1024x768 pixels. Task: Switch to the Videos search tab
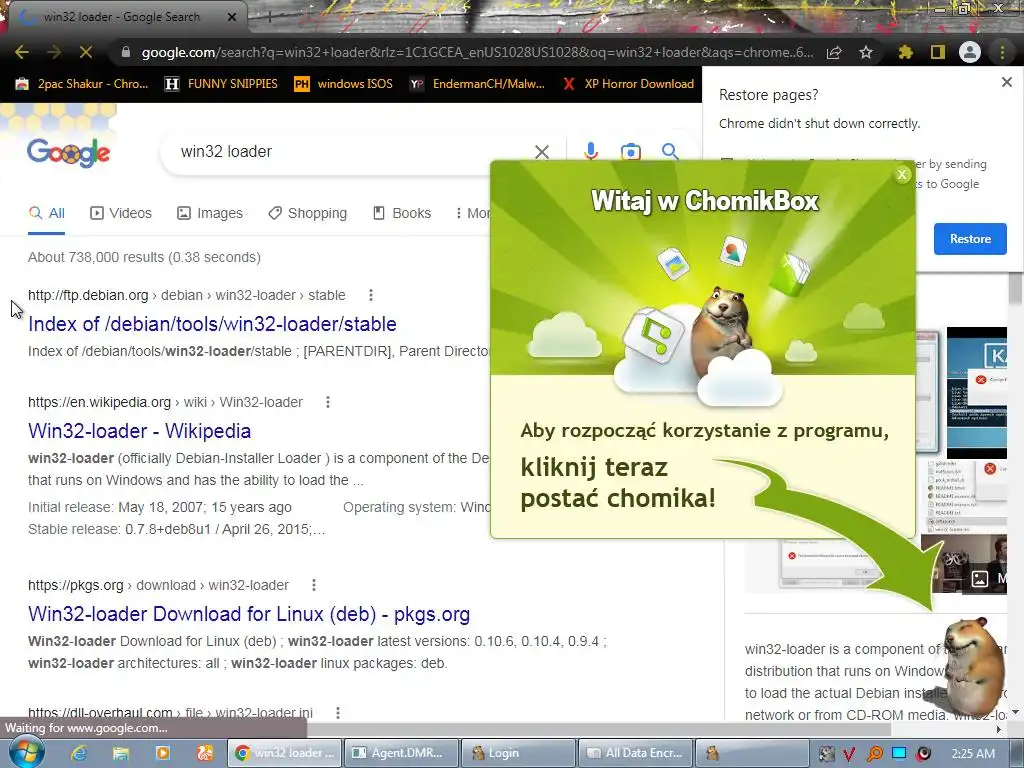point(121,213)
